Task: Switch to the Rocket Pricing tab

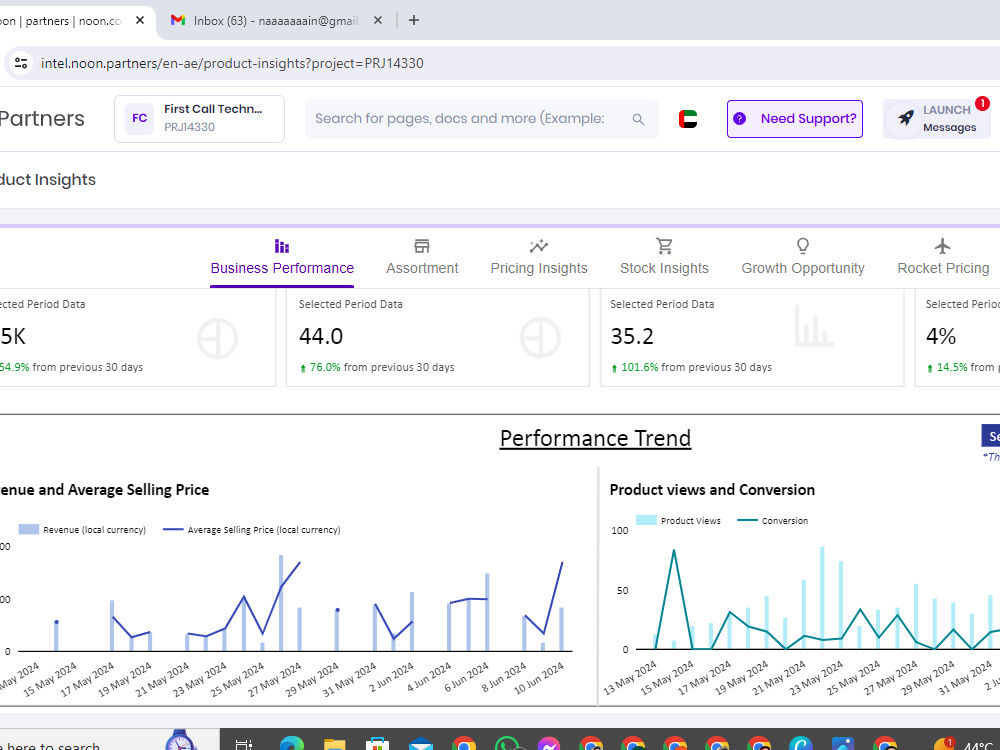Action: (x=943, y=258)
